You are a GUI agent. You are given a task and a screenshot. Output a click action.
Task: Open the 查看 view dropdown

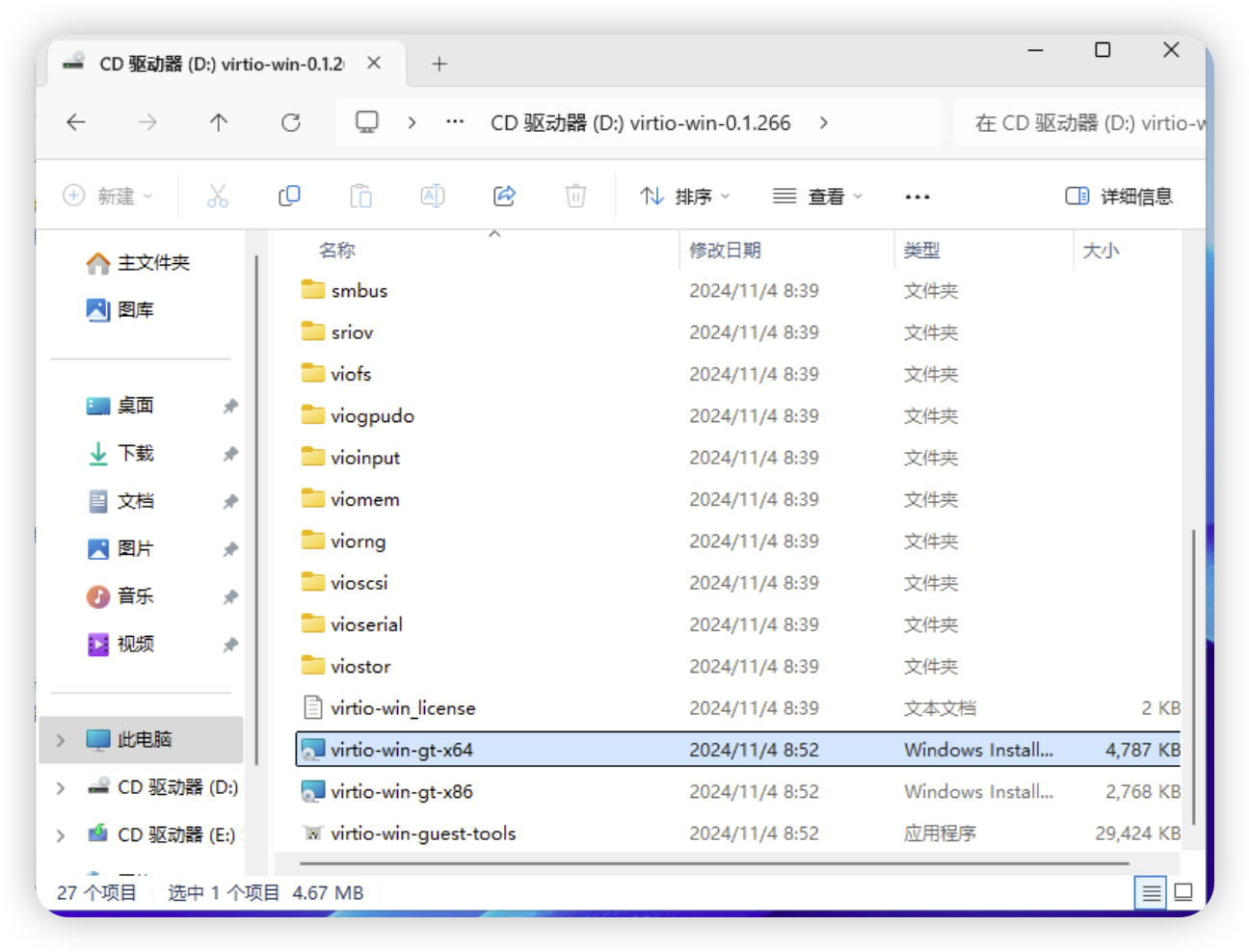(817, 197)
